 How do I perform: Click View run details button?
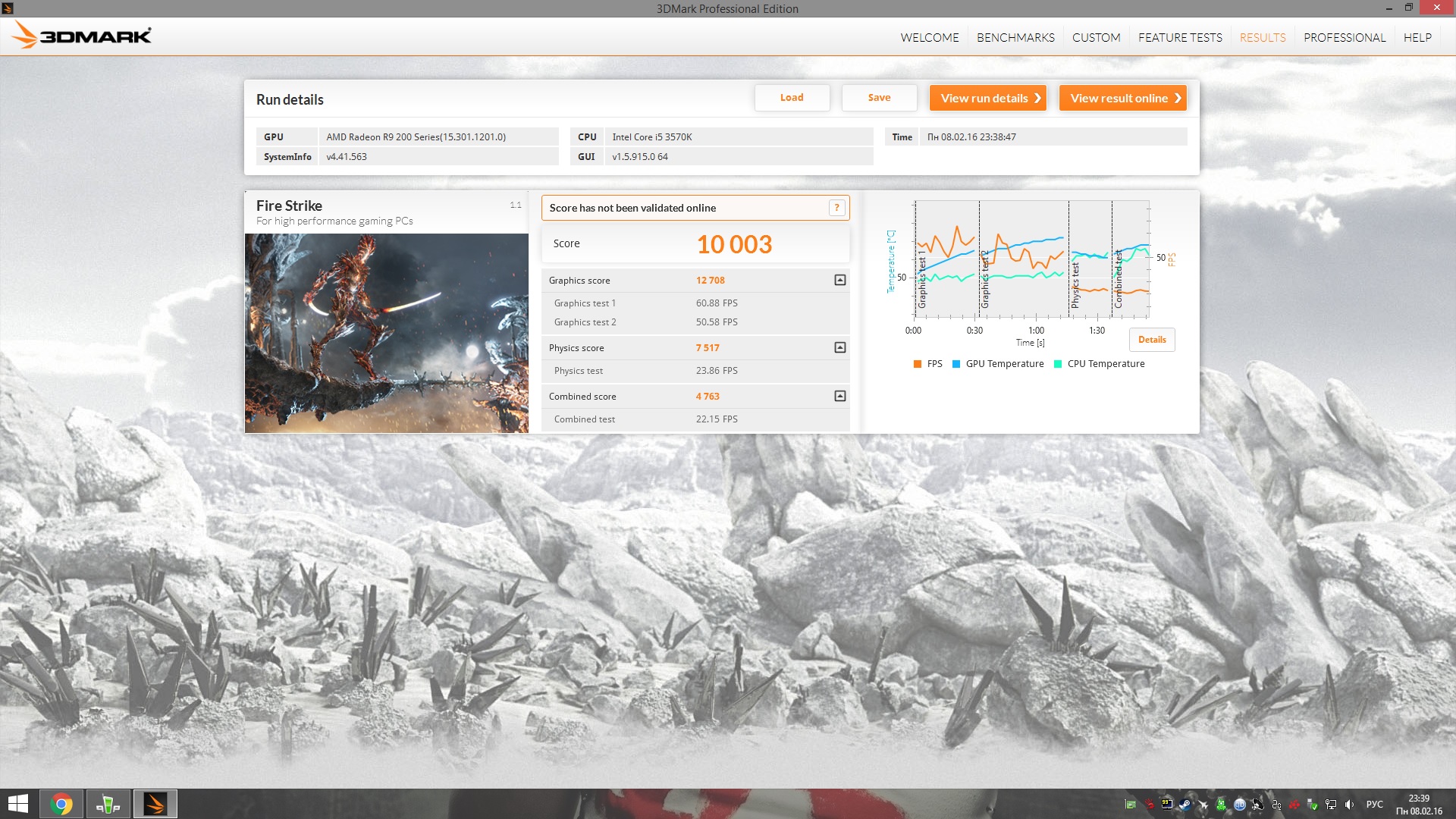987,98
